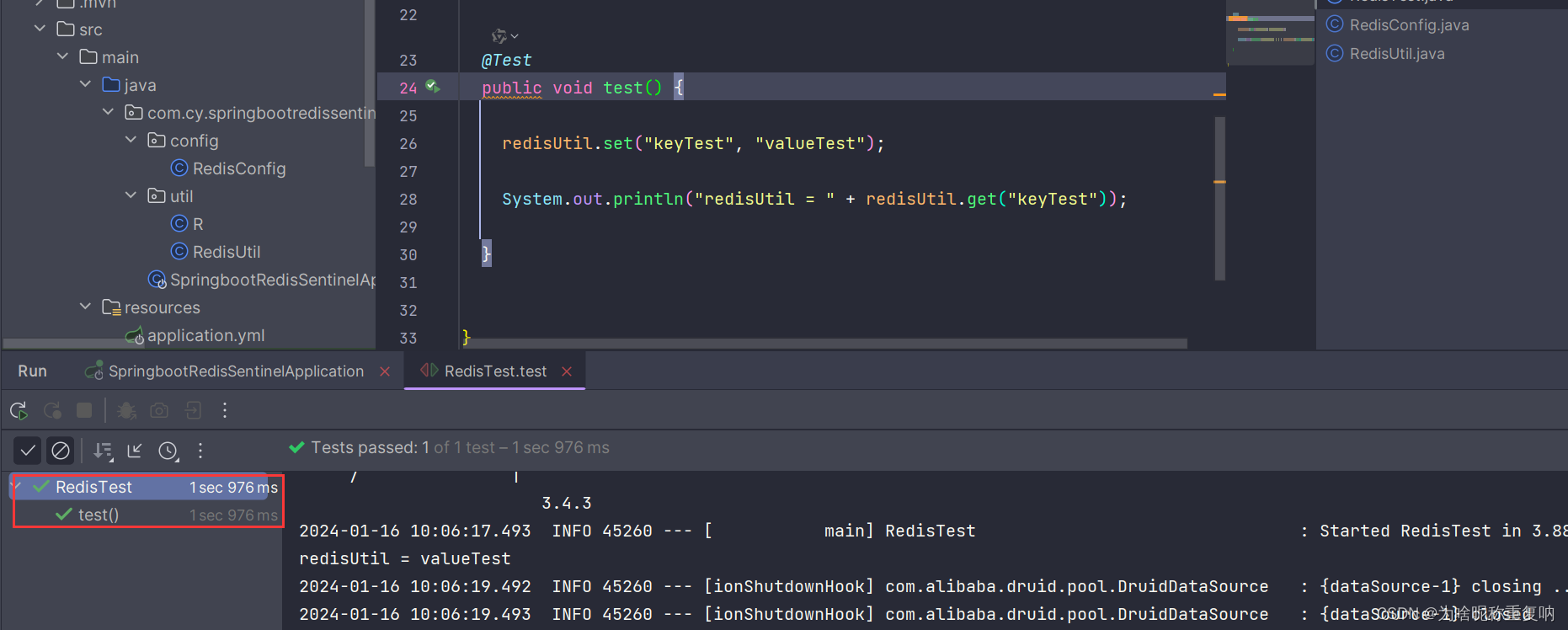The height and width of the screenshot is (630, 1568).
Task: Click the editor minimap preview
Action: tap(1270, 32)
